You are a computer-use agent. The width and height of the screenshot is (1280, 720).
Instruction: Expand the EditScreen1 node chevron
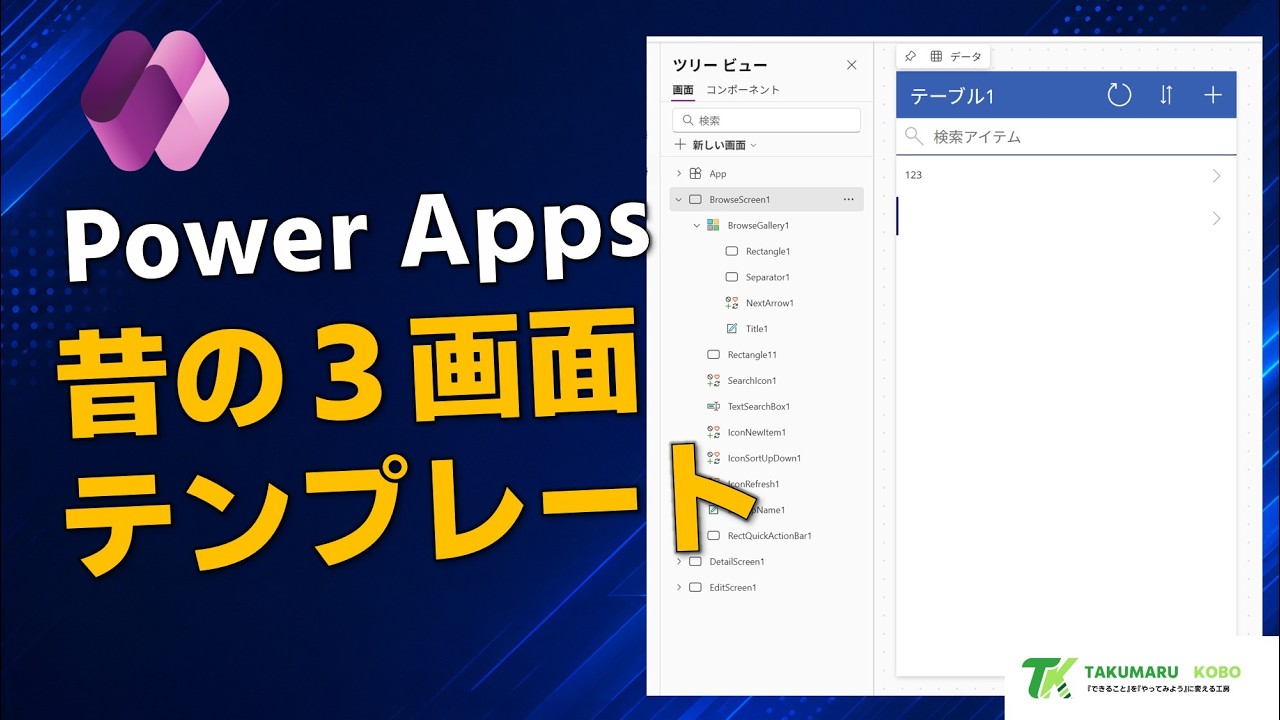pos(679,588)
